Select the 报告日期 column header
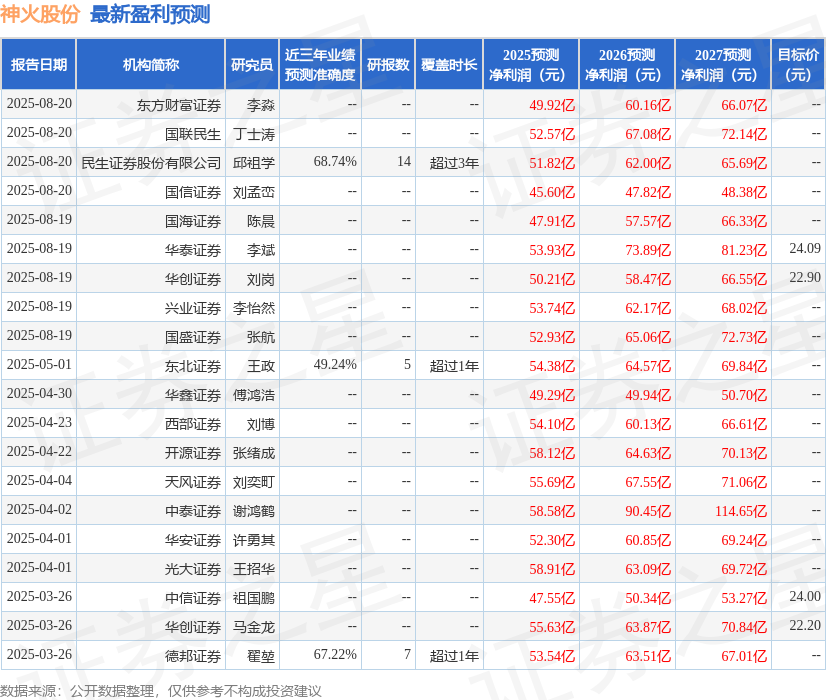 point(39,64)
